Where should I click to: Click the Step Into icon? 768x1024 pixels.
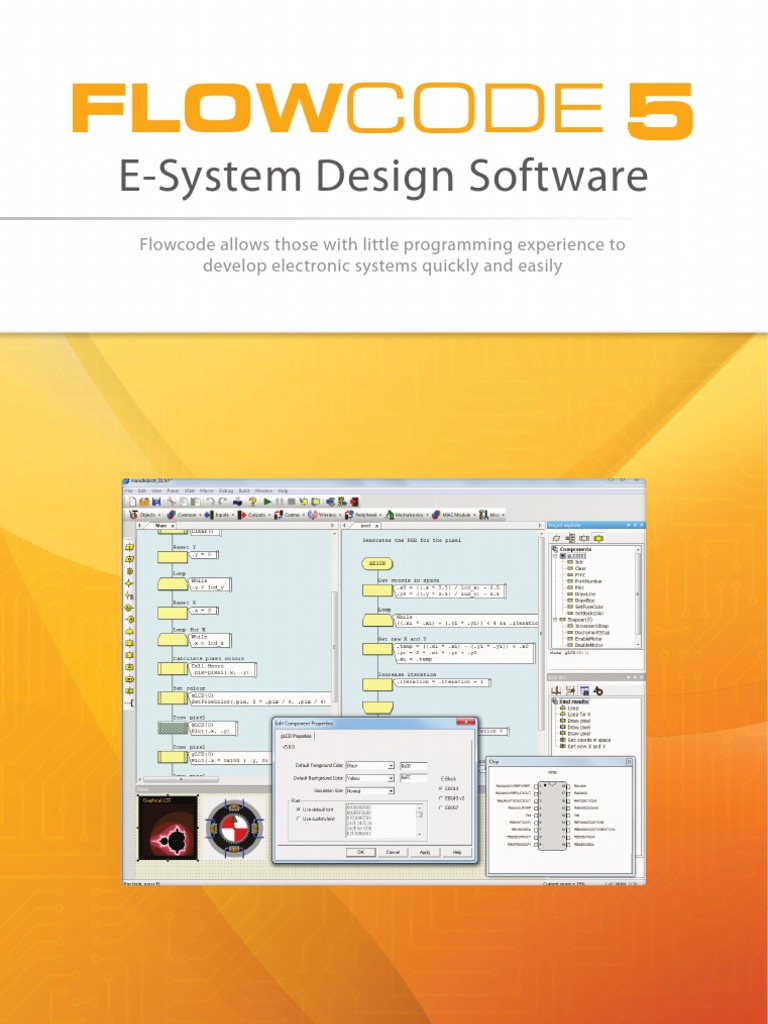(304, 502)
